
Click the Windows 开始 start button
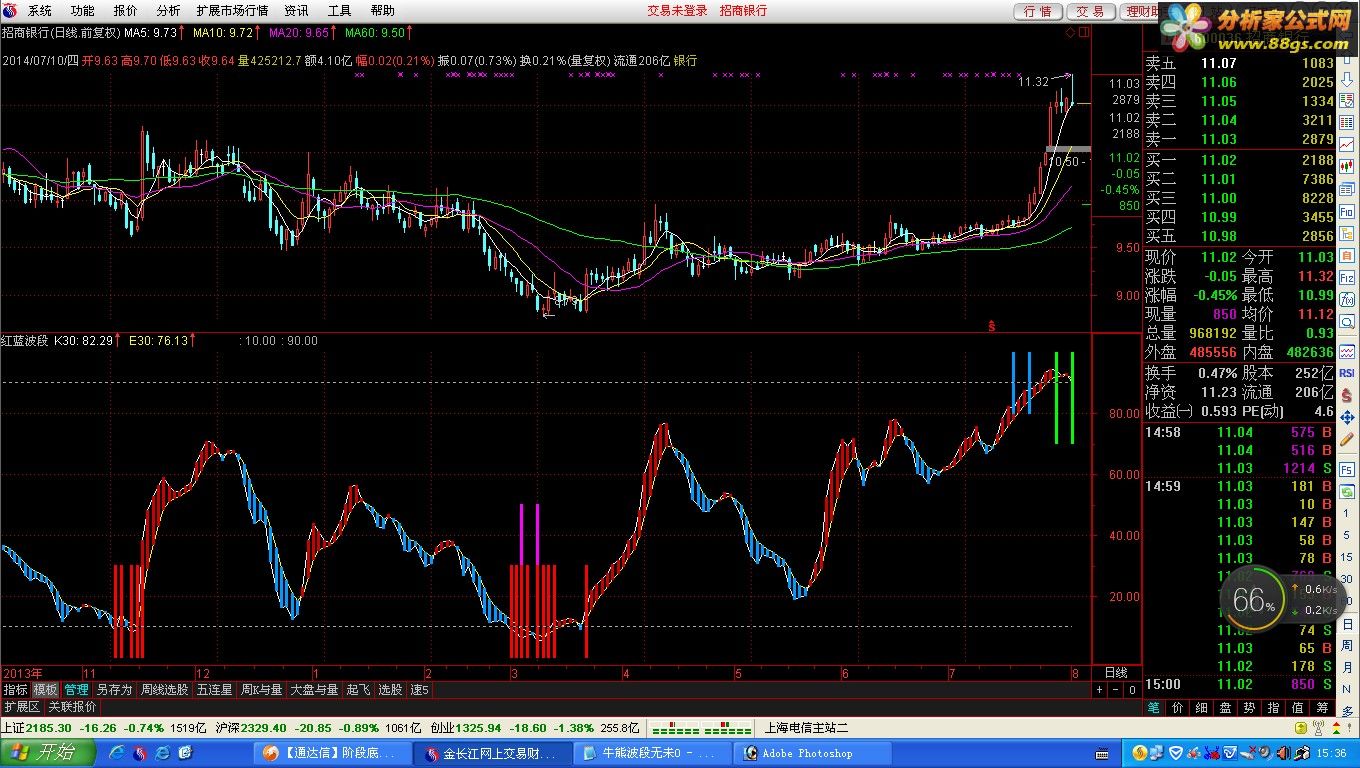[48, 753]
